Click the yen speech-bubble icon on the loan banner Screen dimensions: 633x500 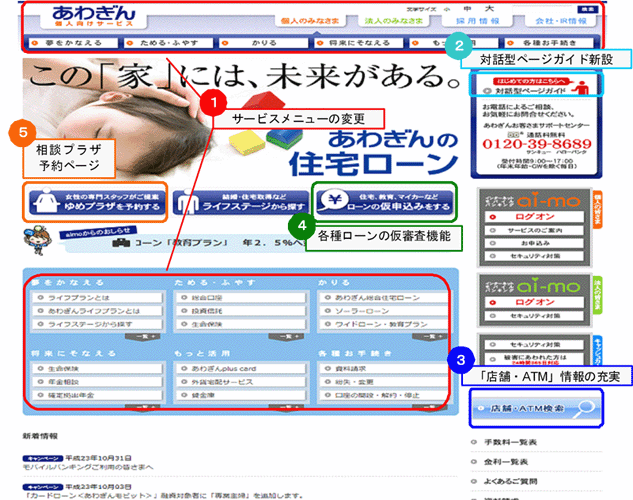pos(335,201)
